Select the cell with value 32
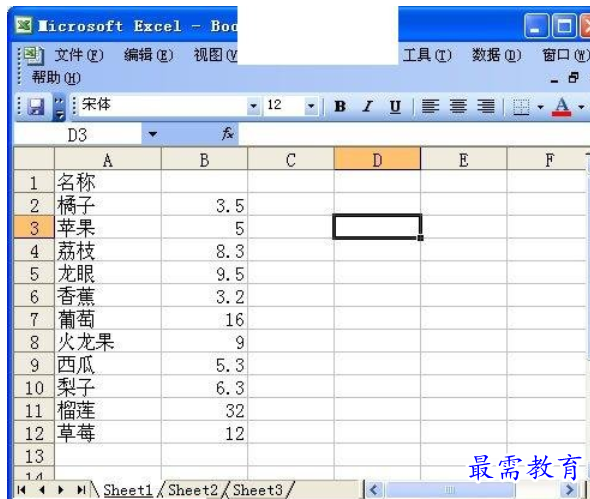 204,410
